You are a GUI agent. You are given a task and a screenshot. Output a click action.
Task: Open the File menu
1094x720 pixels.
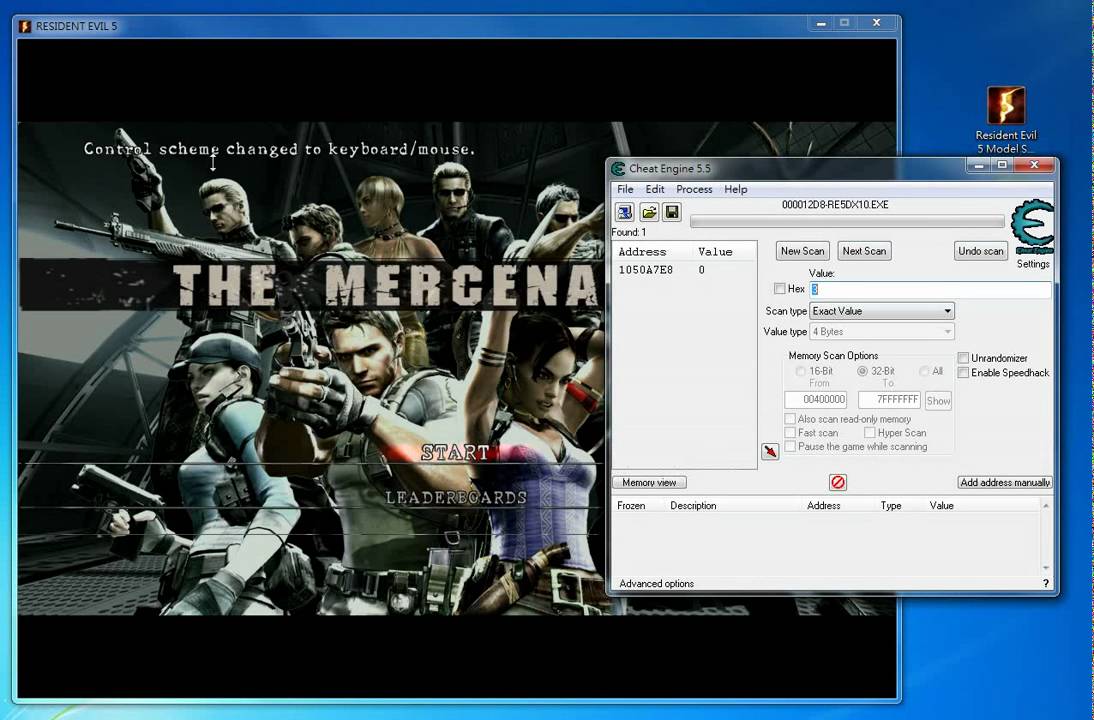pyautogui.click(x=625, y=189)
